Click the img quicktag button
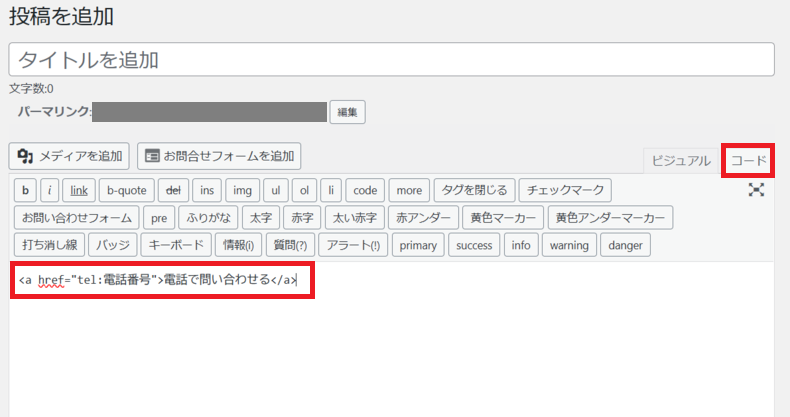This screenshot has width=790, height=417. pyautogui.click(x=242, y=190)
